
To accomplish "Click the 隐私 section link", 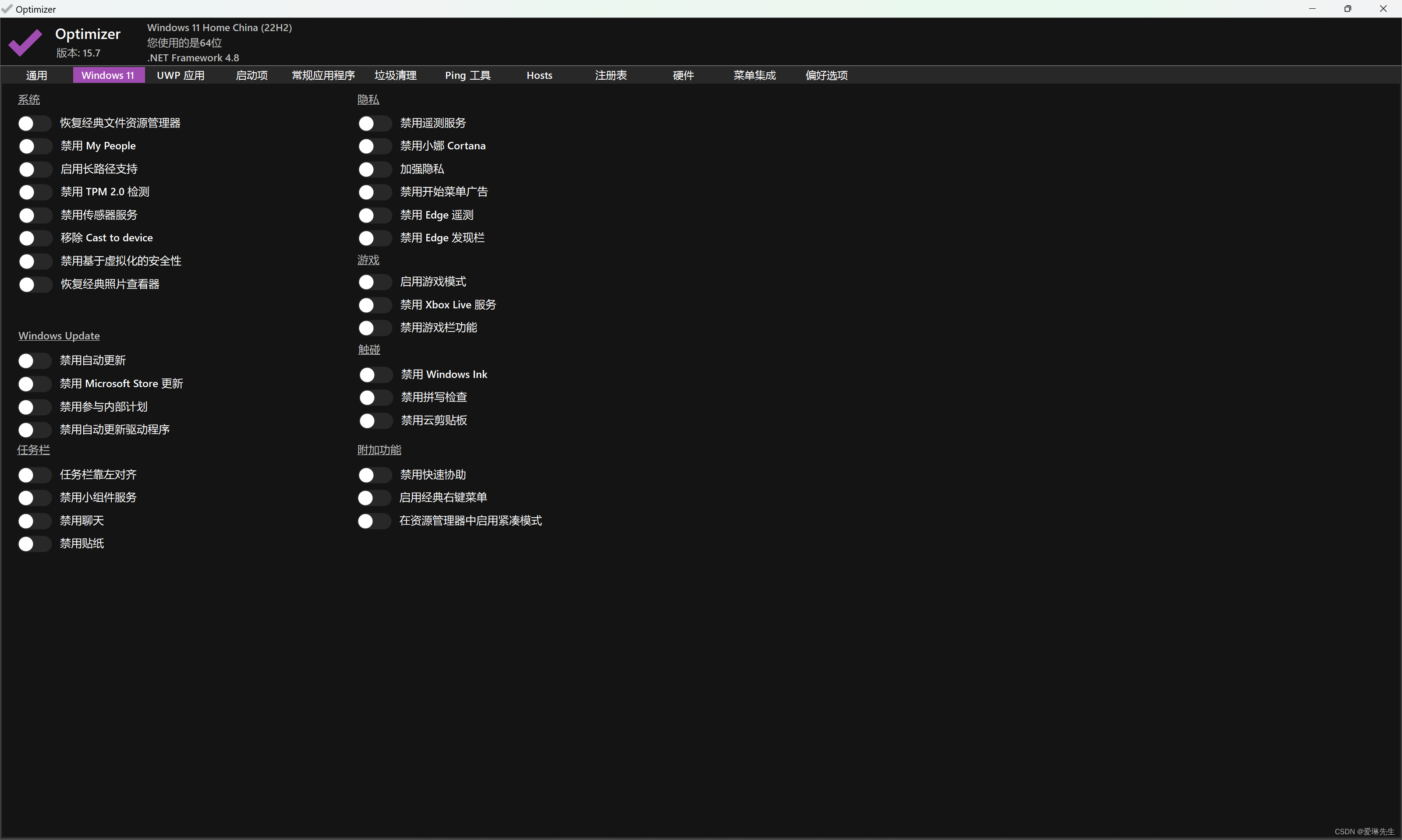I will 368,99.
